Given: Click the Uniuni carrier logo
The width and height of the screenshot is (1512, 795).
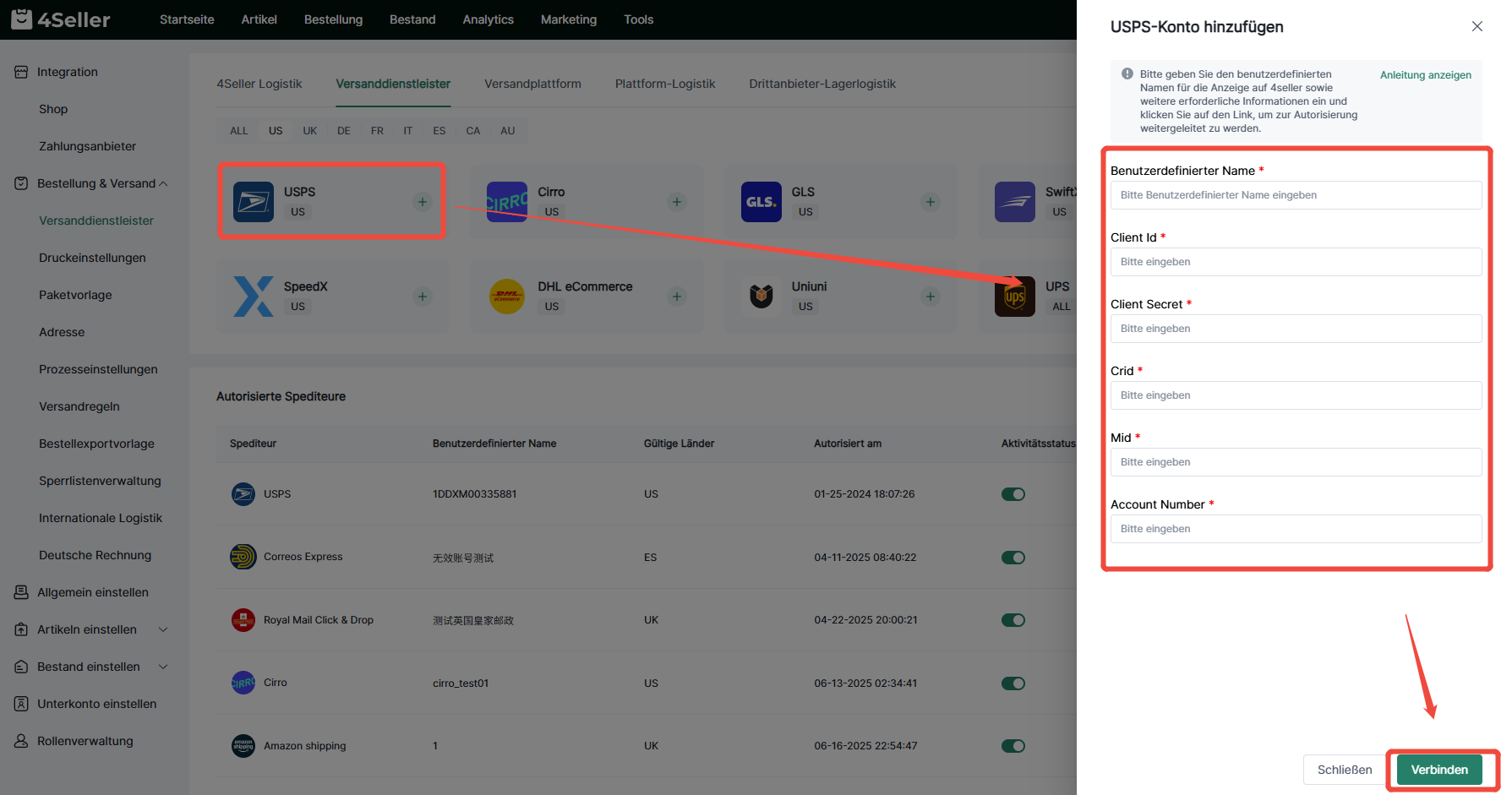Looking at the screenshot, I should 761,297.
